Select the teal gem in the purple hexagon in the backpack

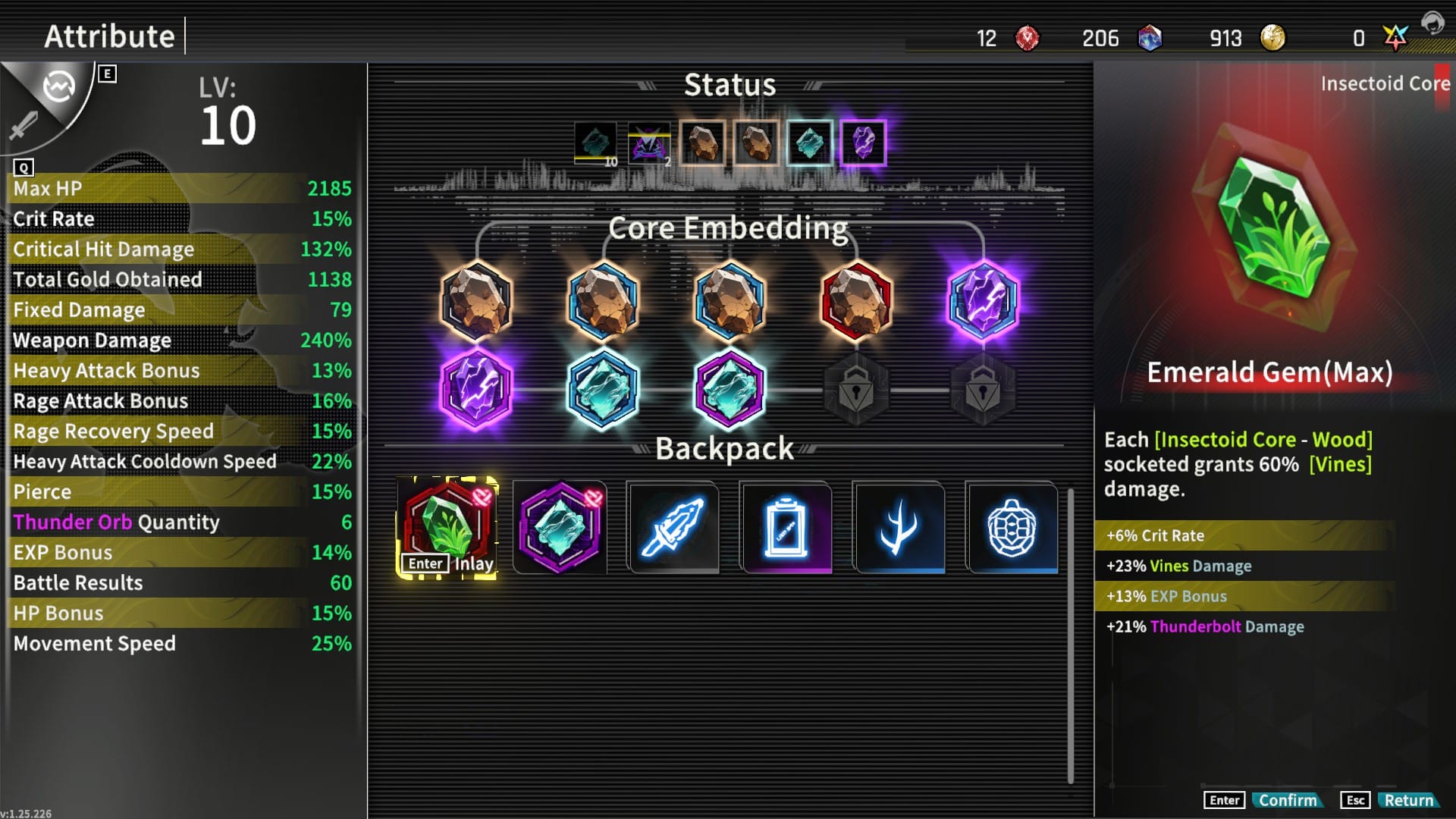pos(560,527)
